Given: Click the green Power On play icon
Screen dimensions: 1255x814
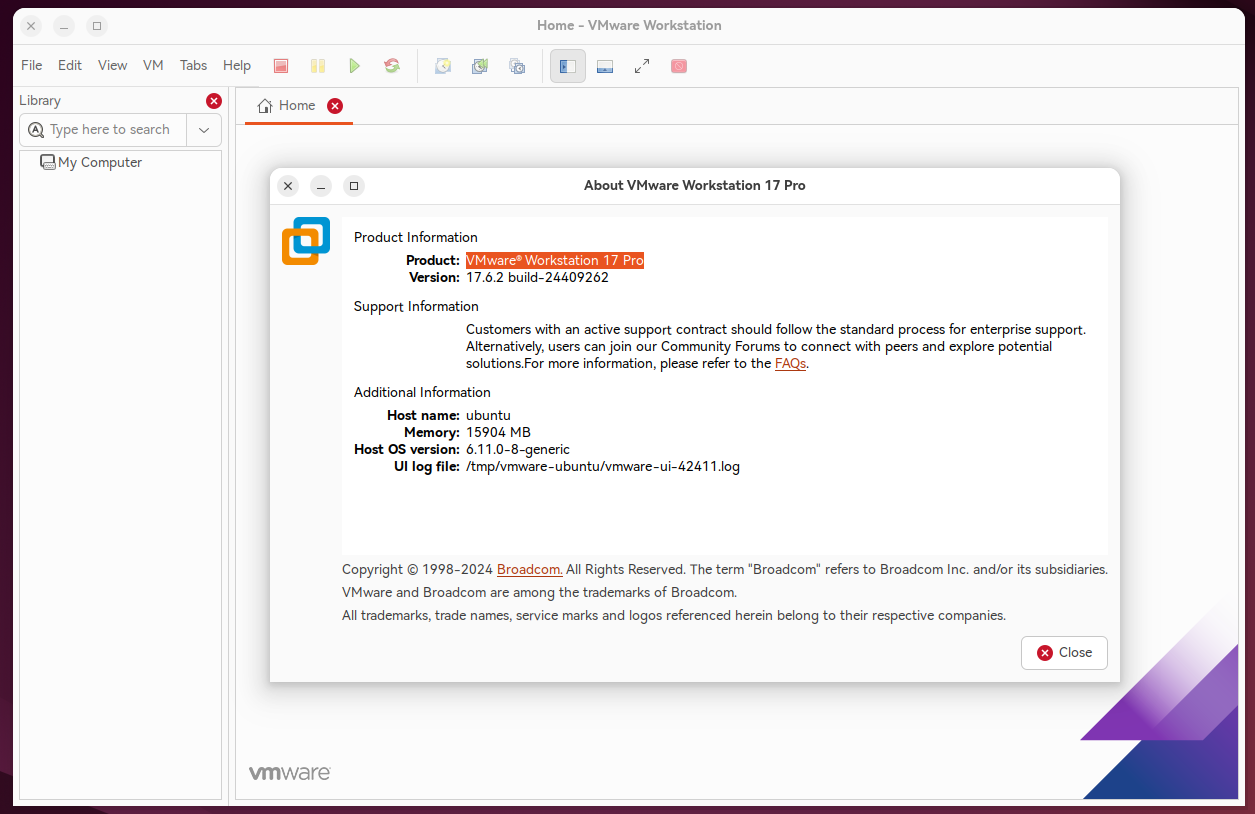Looking at the screenshot, I should 354,66.
